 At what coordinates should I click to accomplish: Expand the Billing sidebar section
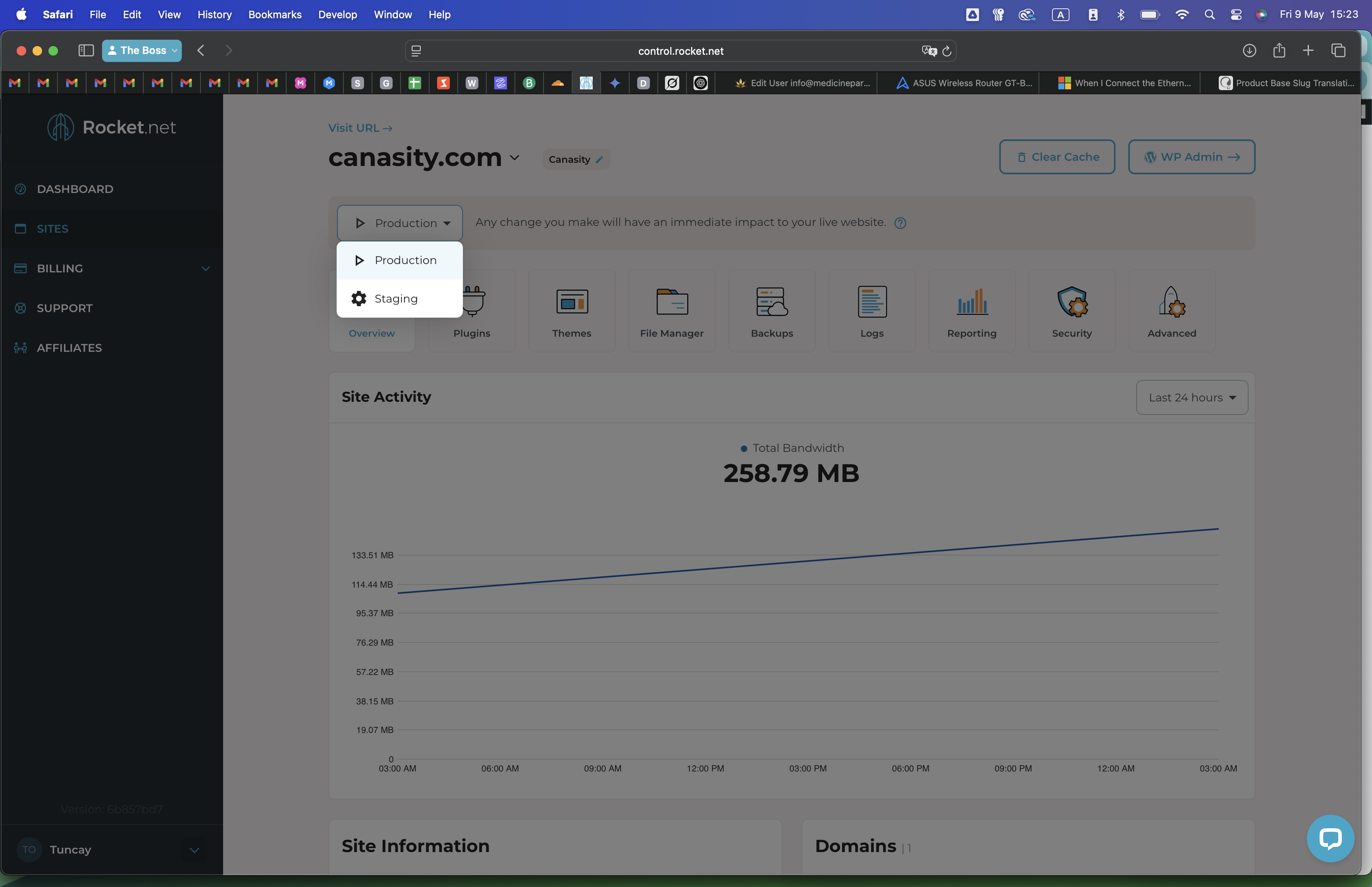205,268
